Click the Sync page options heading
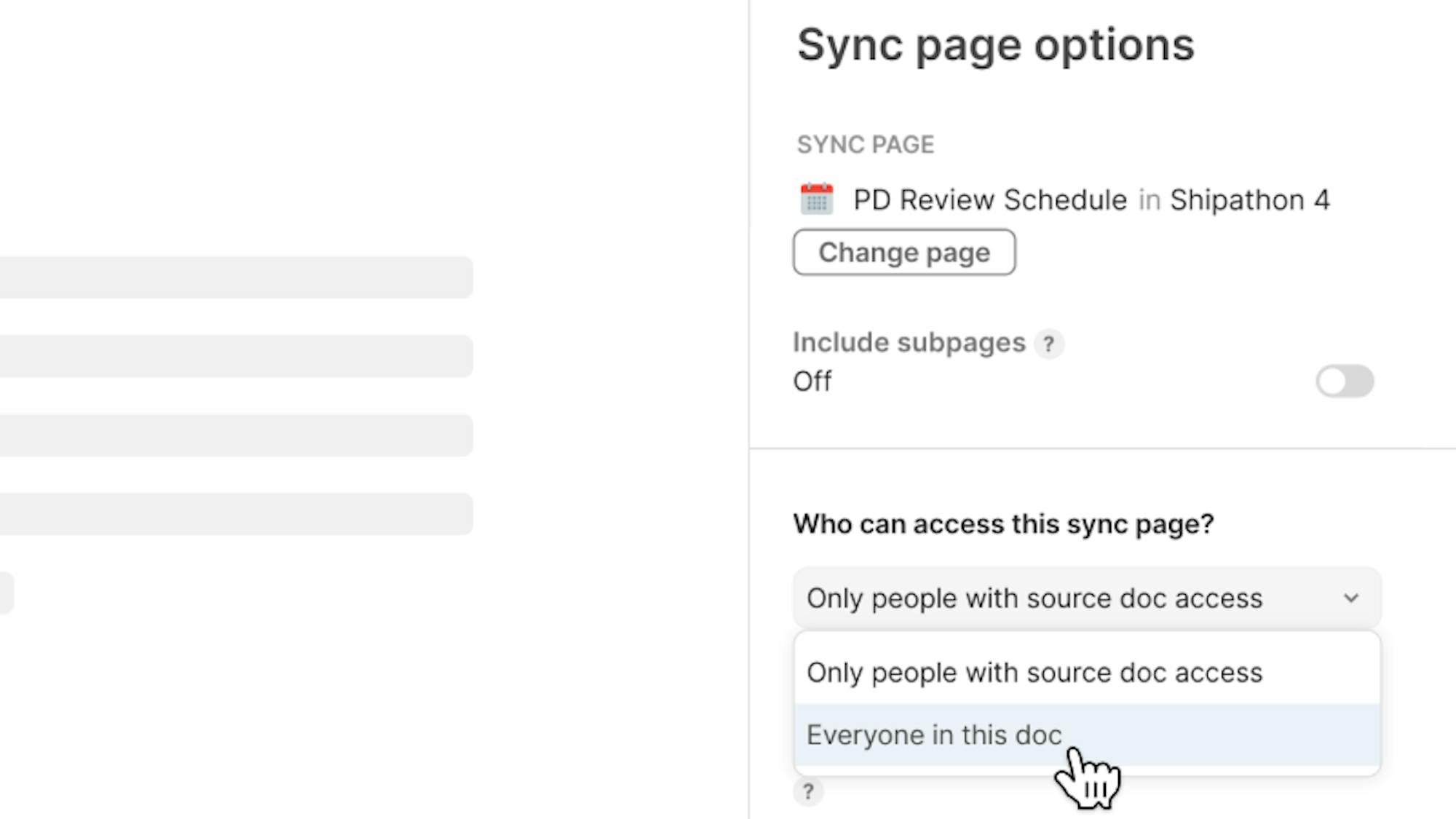 tap(995, 45)
